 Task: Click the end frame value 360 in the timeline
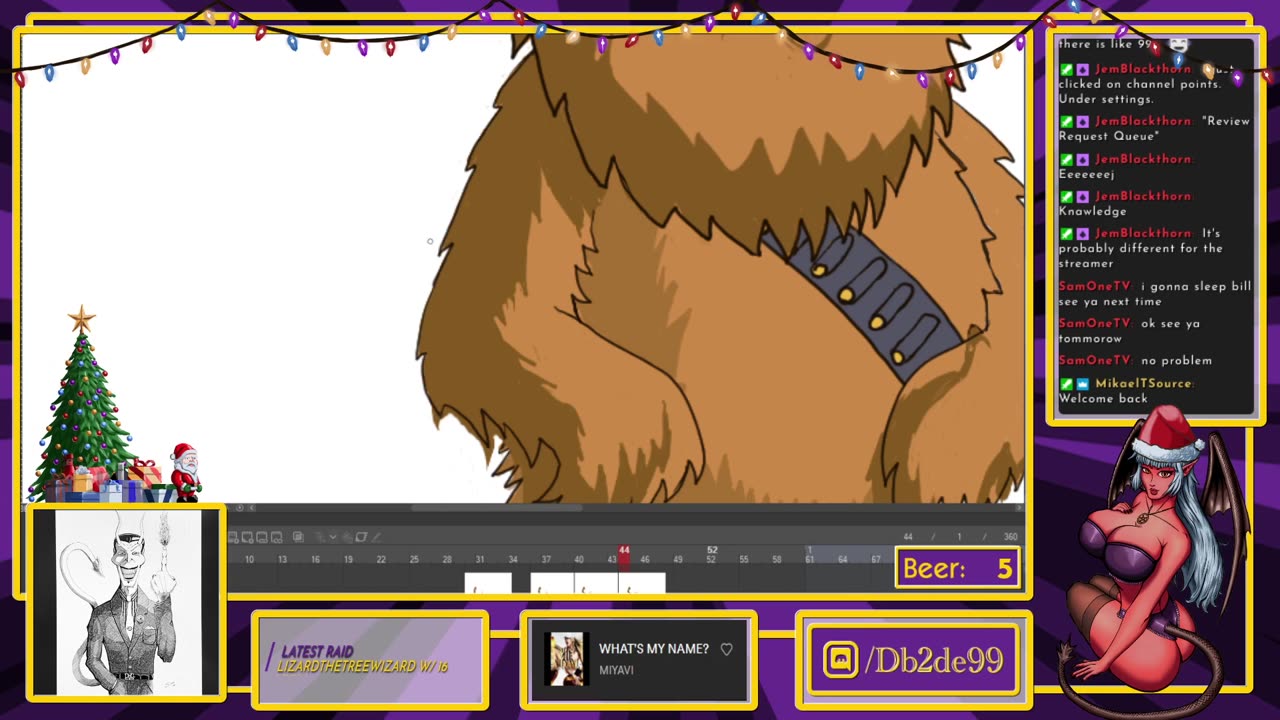1010,537
